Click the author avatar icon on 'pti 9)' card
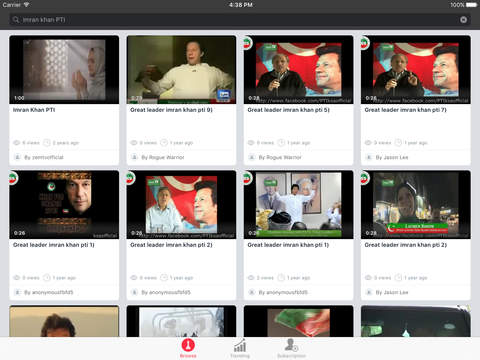480x360 pixels. click(134, 157)
